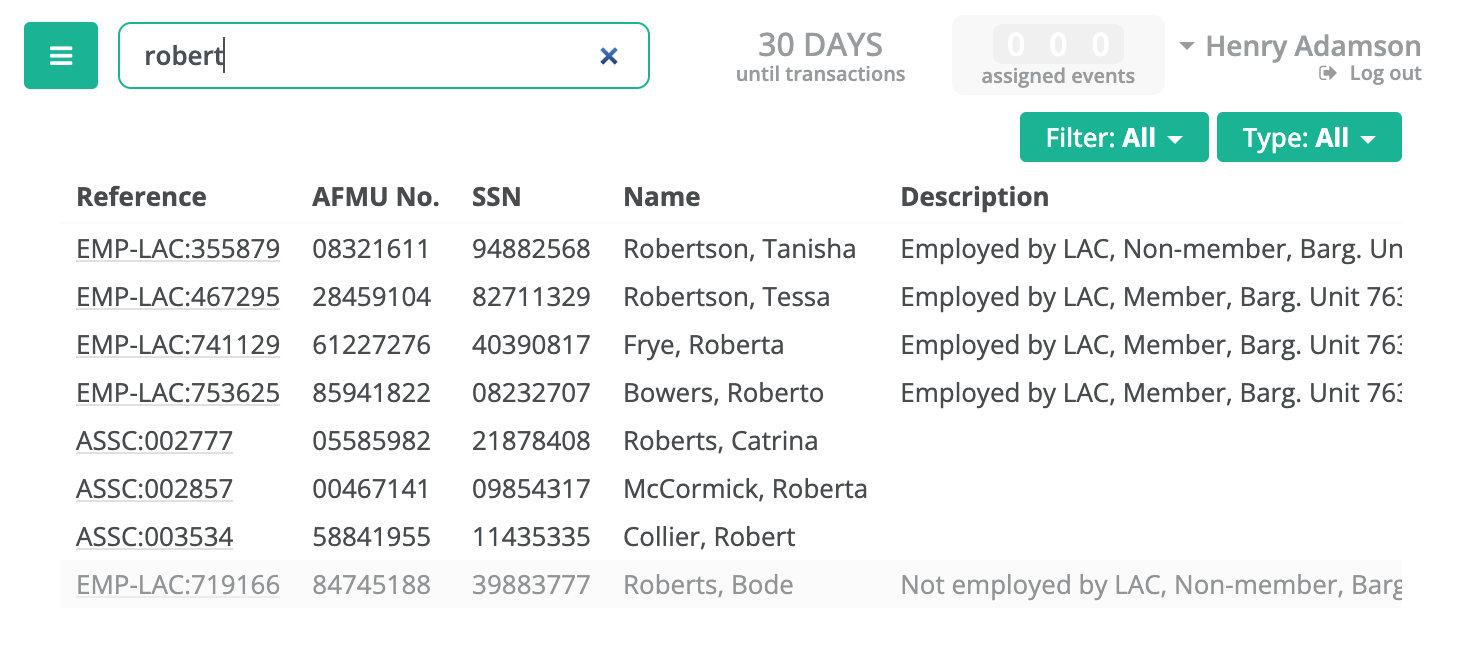This screenshot has height=666, width=1462.
Task: Click the Tessa Robertson row description
Action: (1151, 297)
